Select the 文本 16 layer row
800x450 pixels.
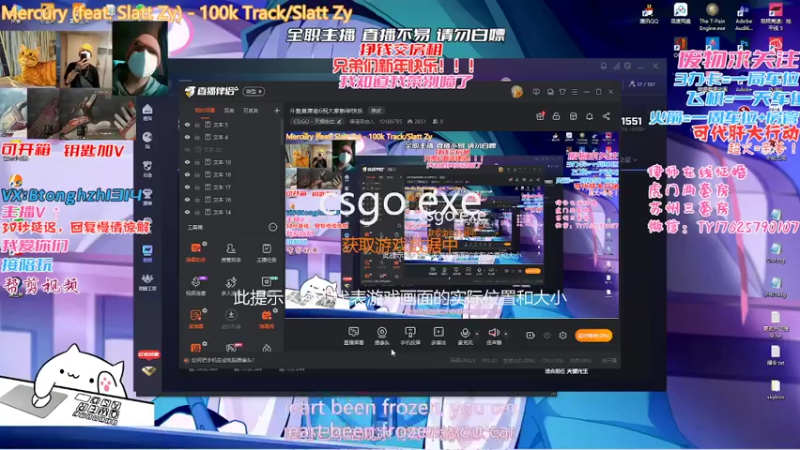pos(231,199)
